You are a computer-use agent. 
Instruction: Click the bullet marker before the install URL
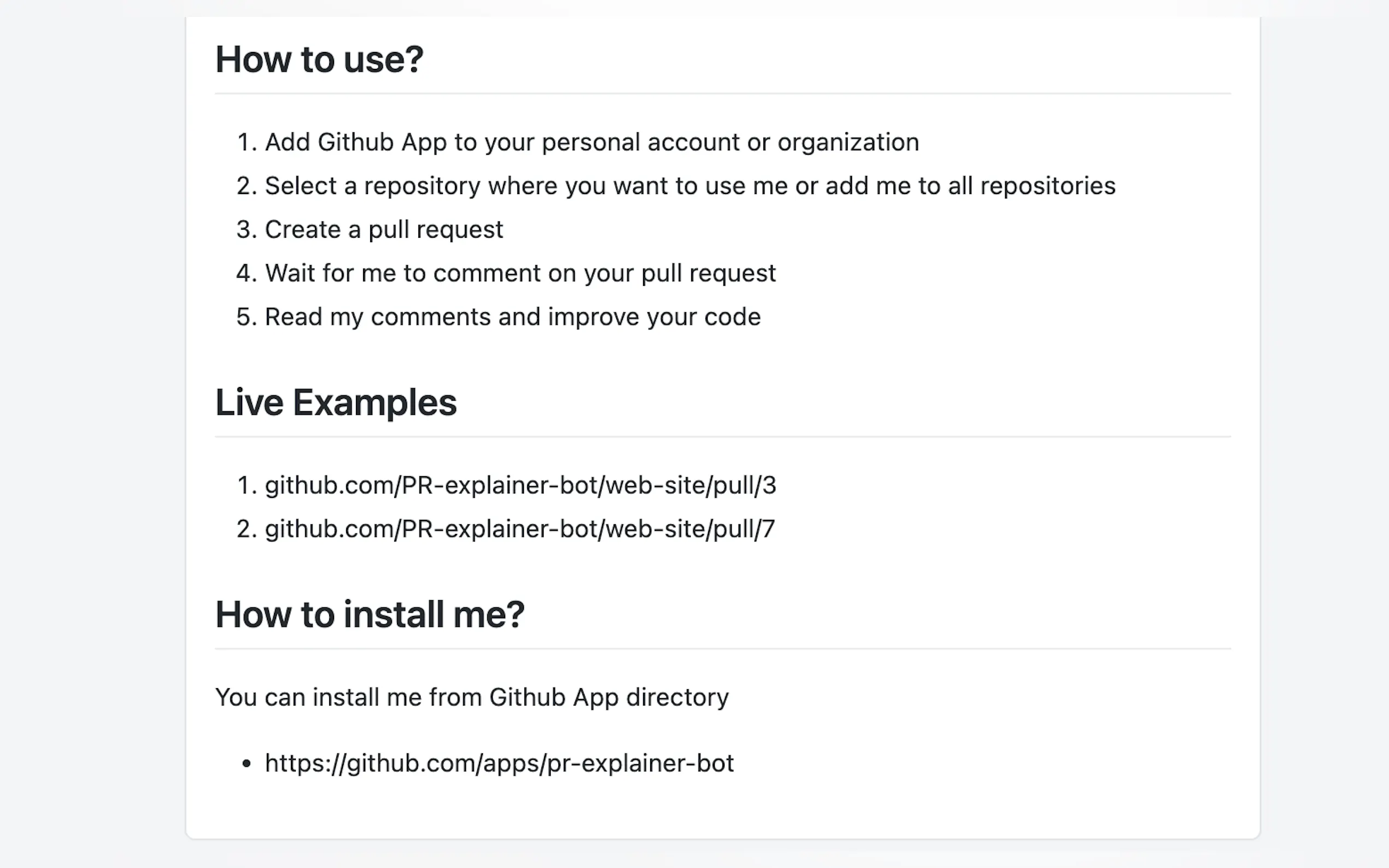(x=247, y=764)
